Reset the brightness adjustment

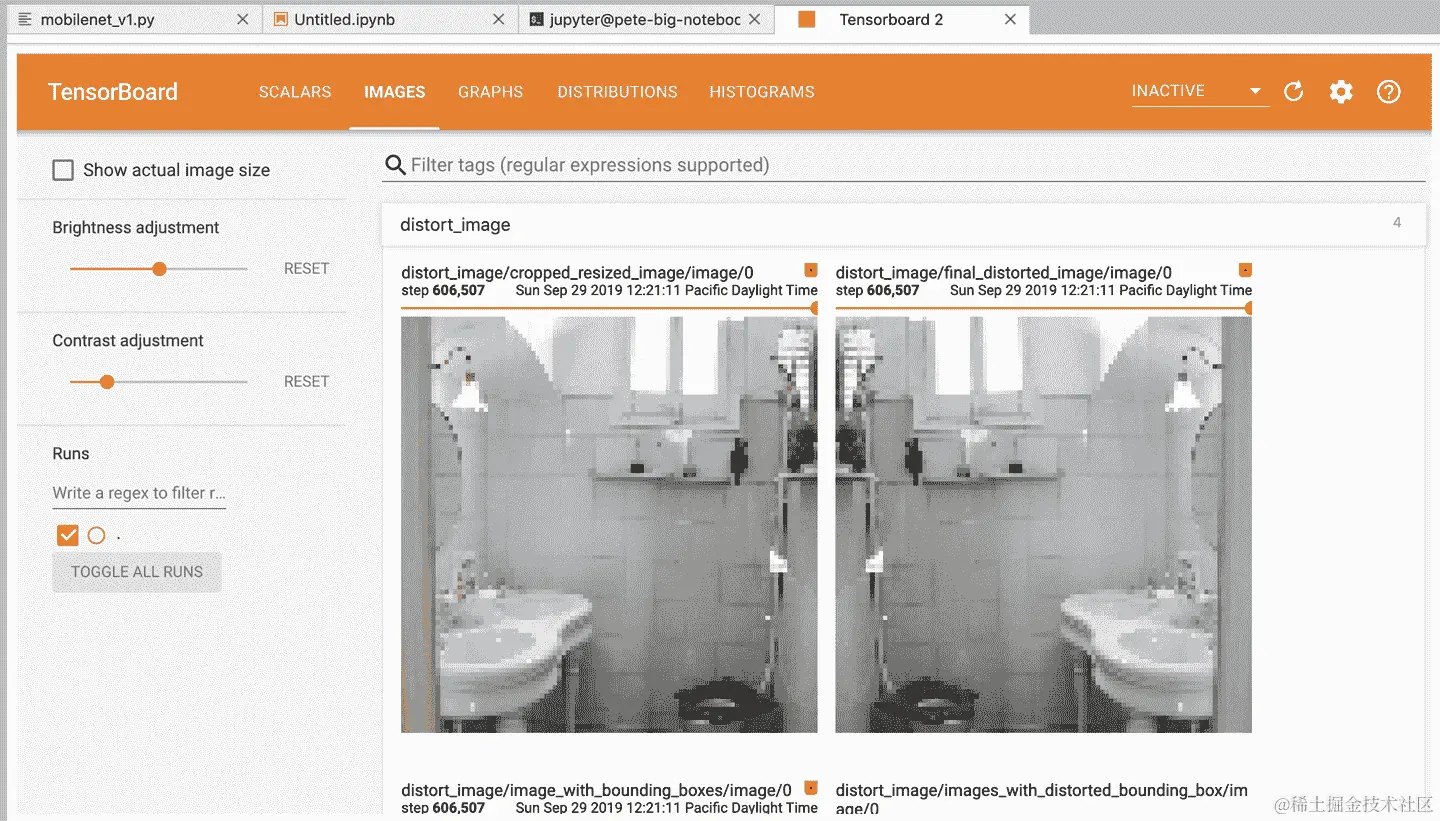pyautogui.click(x=306, y=269)
